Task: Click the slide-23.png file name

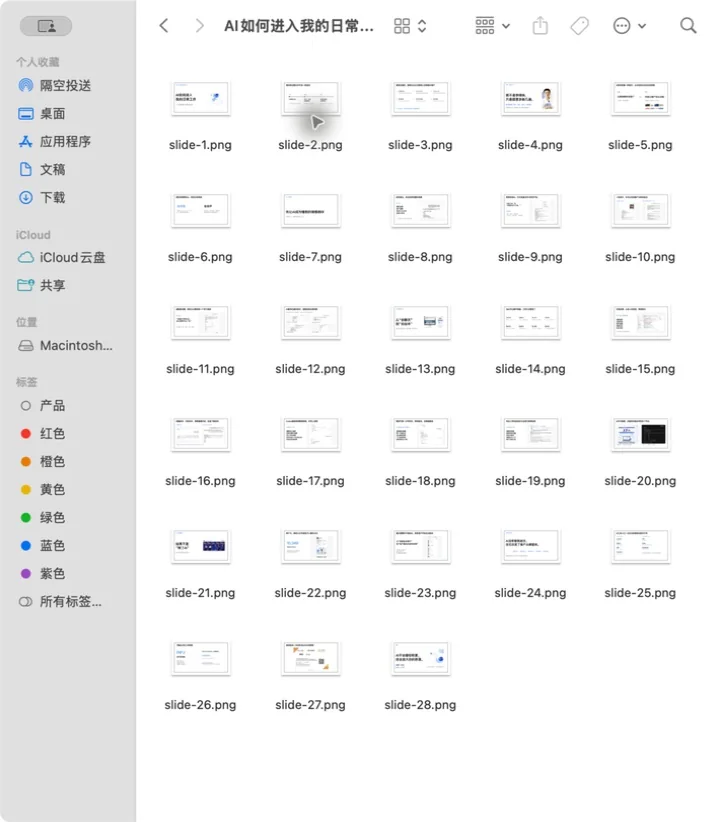Action: point(420,593)
